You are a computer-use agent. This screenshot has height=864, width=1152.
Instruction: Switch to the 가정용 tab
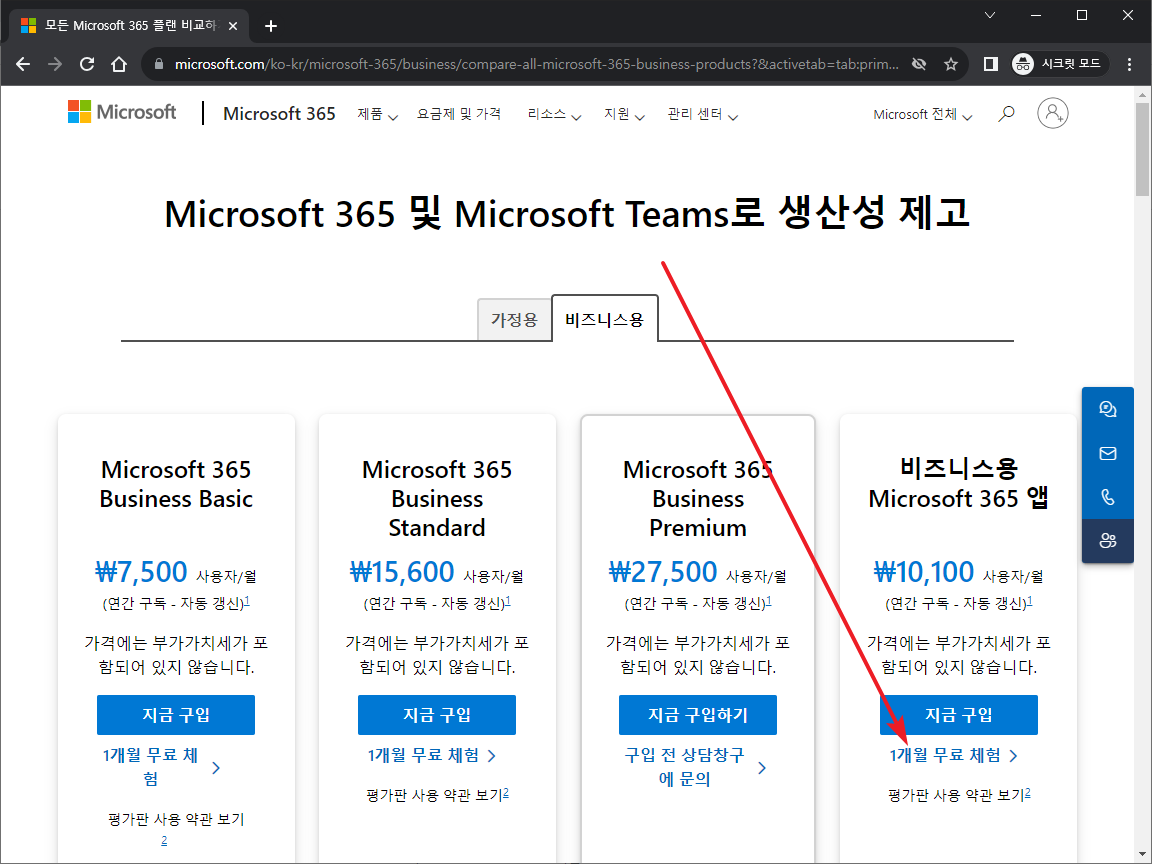(514, 320)
